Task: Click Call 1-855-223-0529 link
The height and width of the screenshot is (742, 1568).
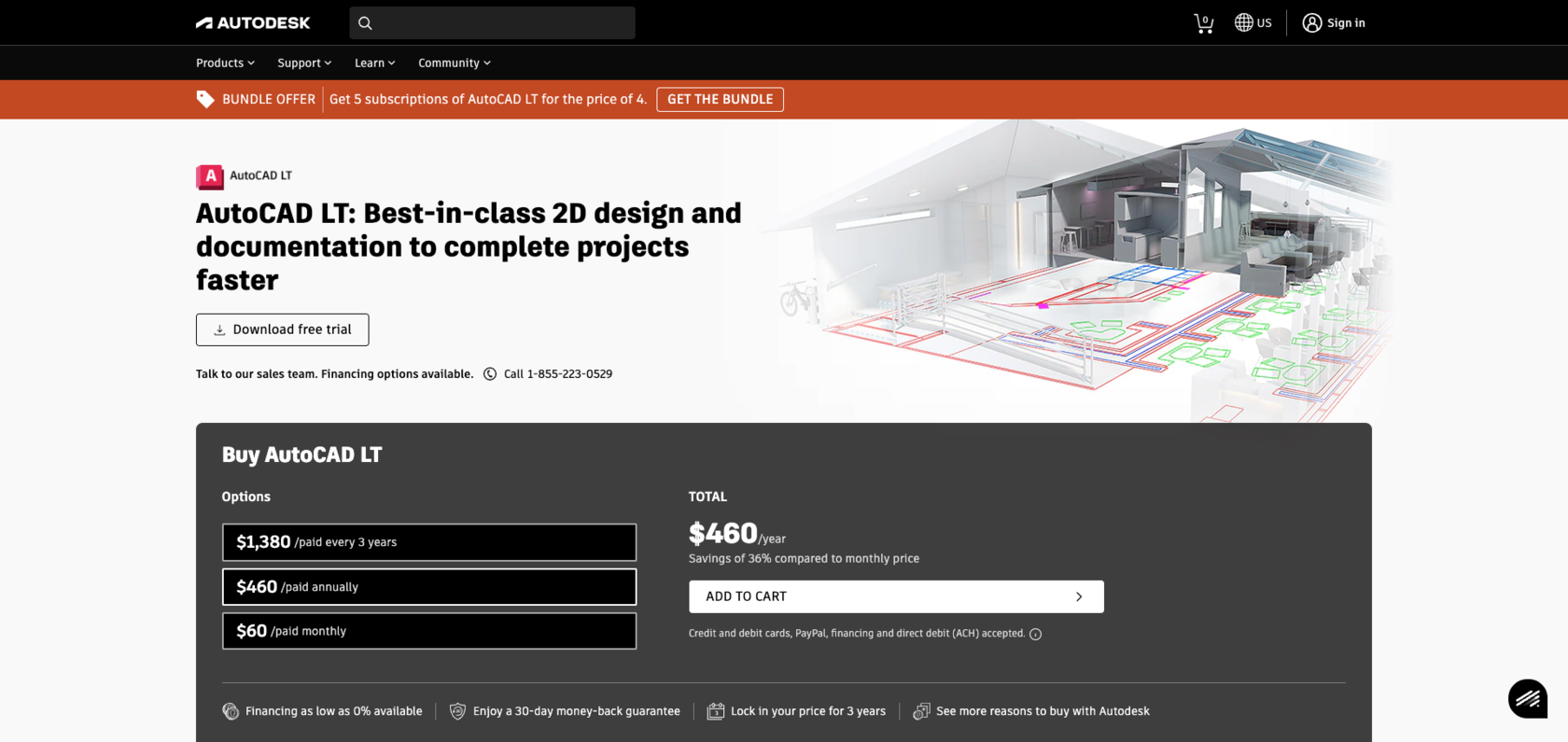Action: [558, 374]
